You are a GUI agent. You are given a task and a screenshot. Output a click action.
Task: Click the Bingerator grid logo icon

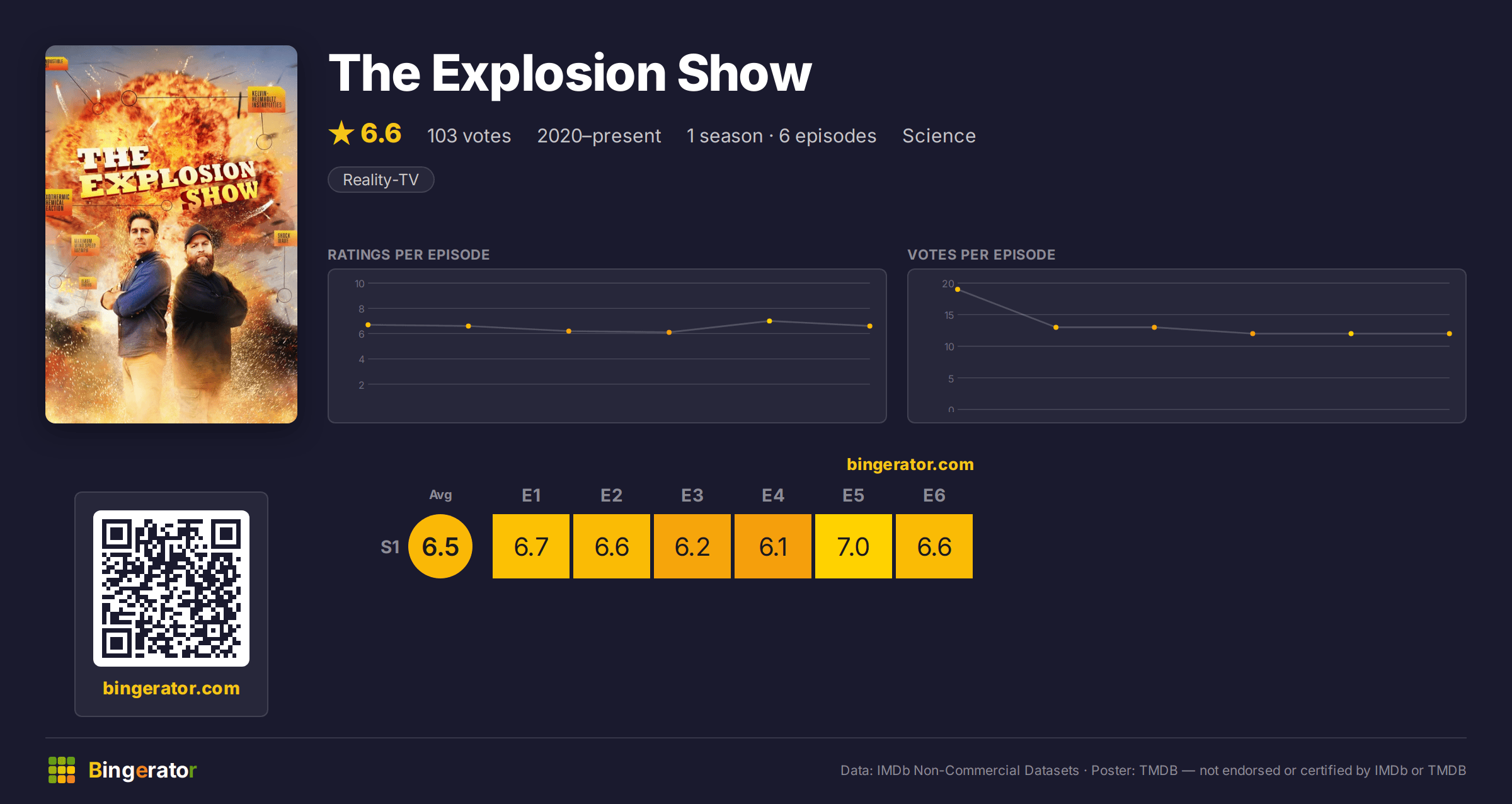point(62,770)
